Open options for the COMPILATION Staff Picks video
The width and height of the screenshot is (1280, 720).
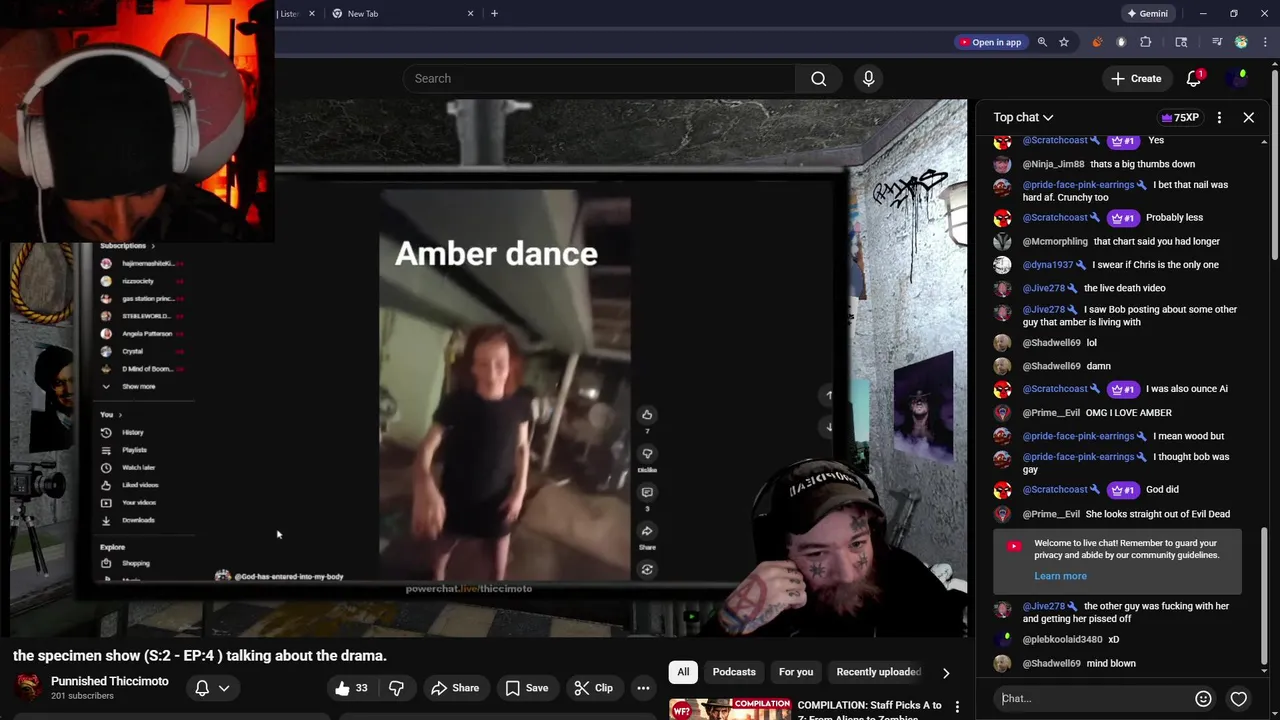click(x=957, y=708)
